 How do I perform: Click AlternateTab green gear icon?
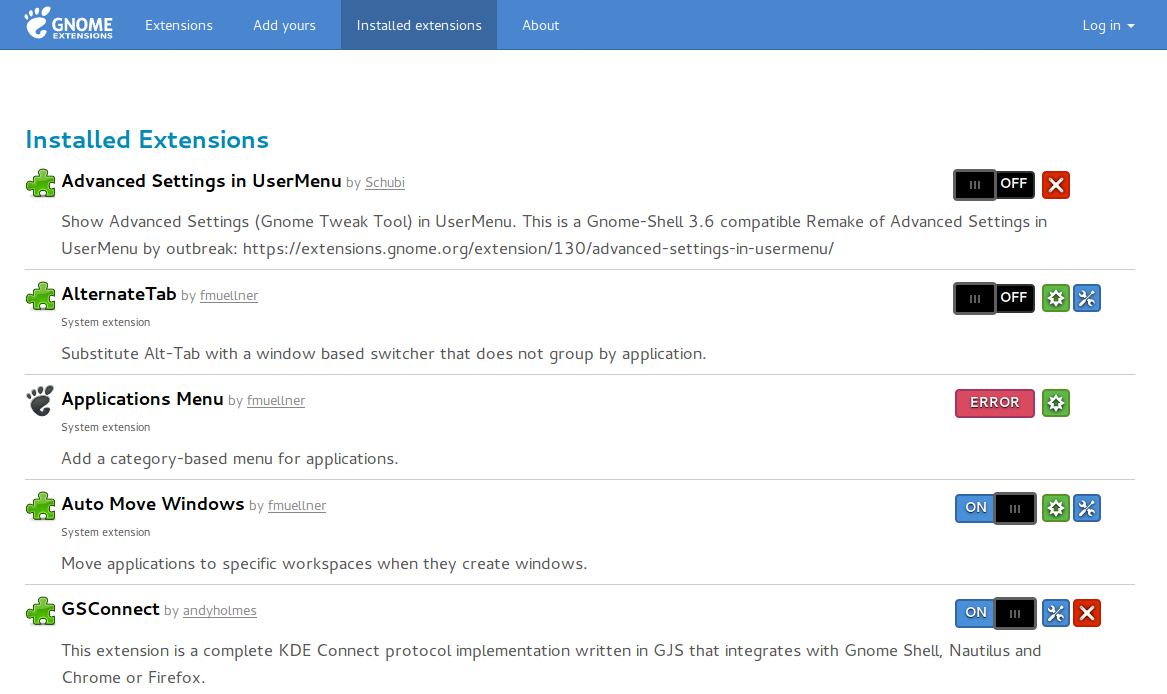(x=1055, y=298)
